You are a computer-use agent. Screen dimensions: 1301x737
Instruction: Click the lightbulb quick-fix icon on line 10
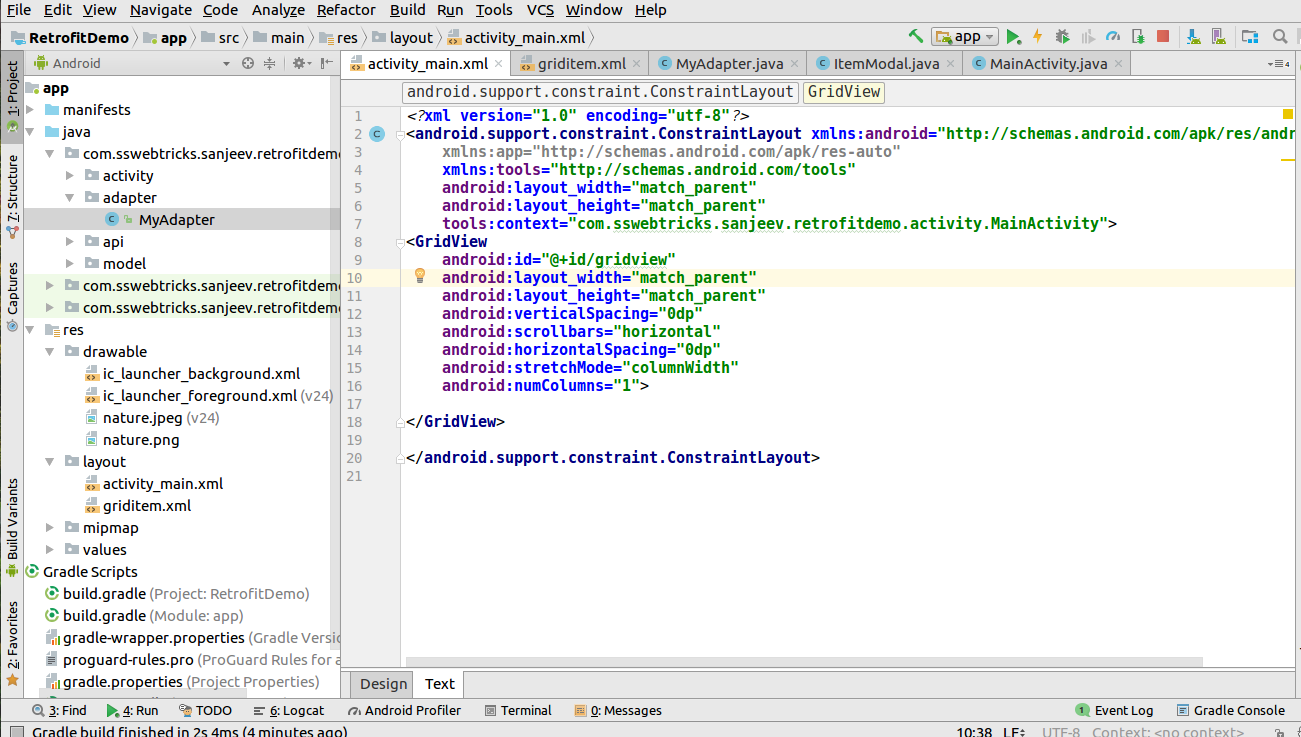420,276
